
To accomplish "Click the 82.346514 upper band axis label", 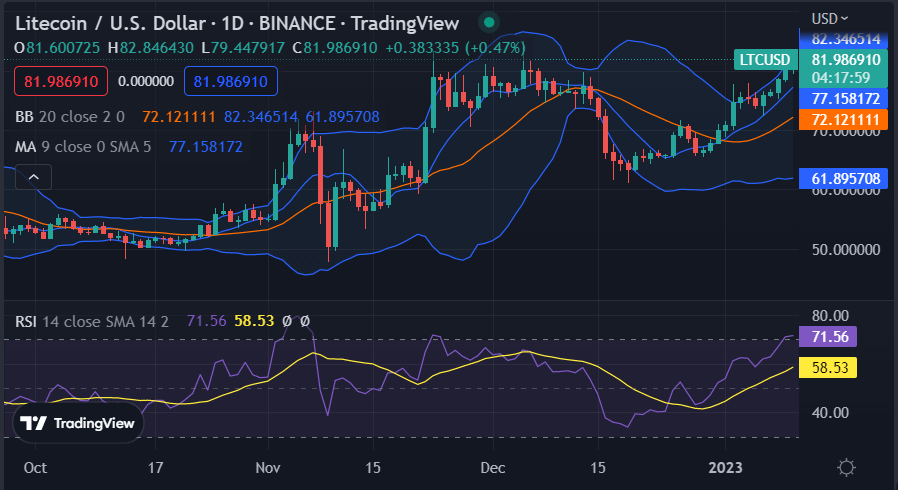I will (x=844, y=39).
